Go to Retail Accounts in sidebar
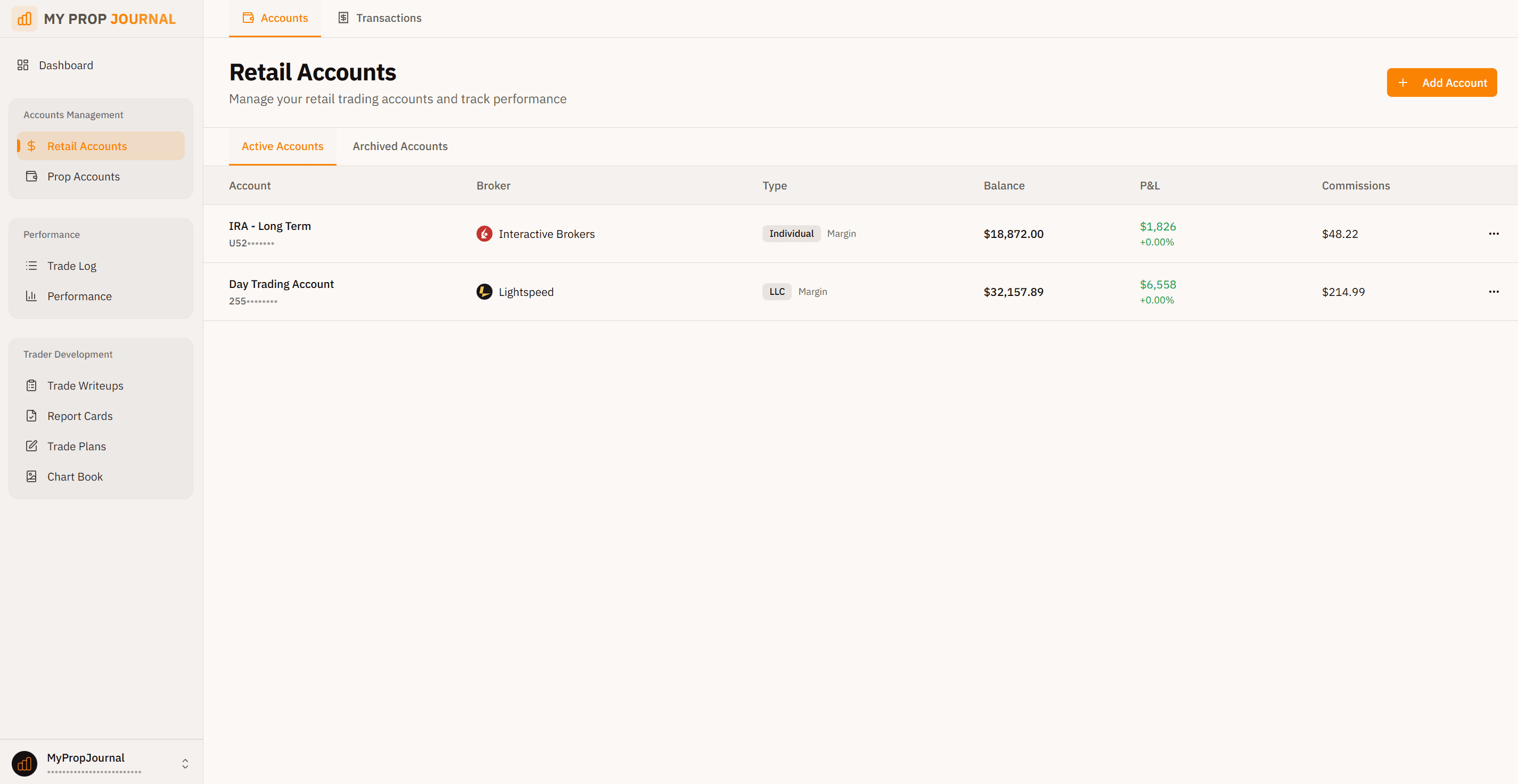 (101, 146)
